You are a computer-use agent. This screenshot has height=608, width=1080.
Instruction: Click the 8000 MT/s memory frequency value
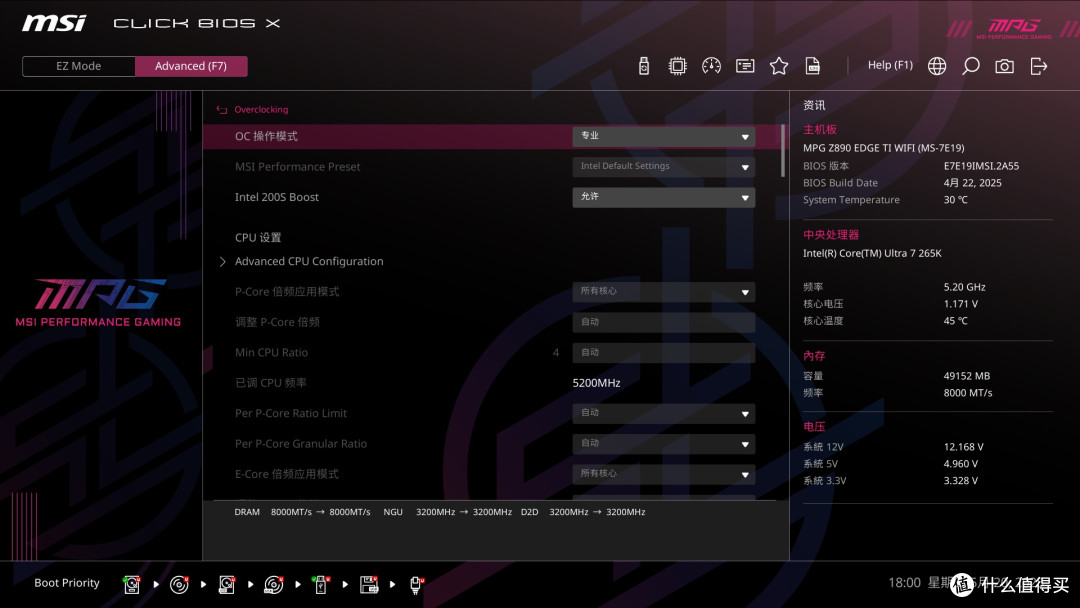tap(968, 393)
